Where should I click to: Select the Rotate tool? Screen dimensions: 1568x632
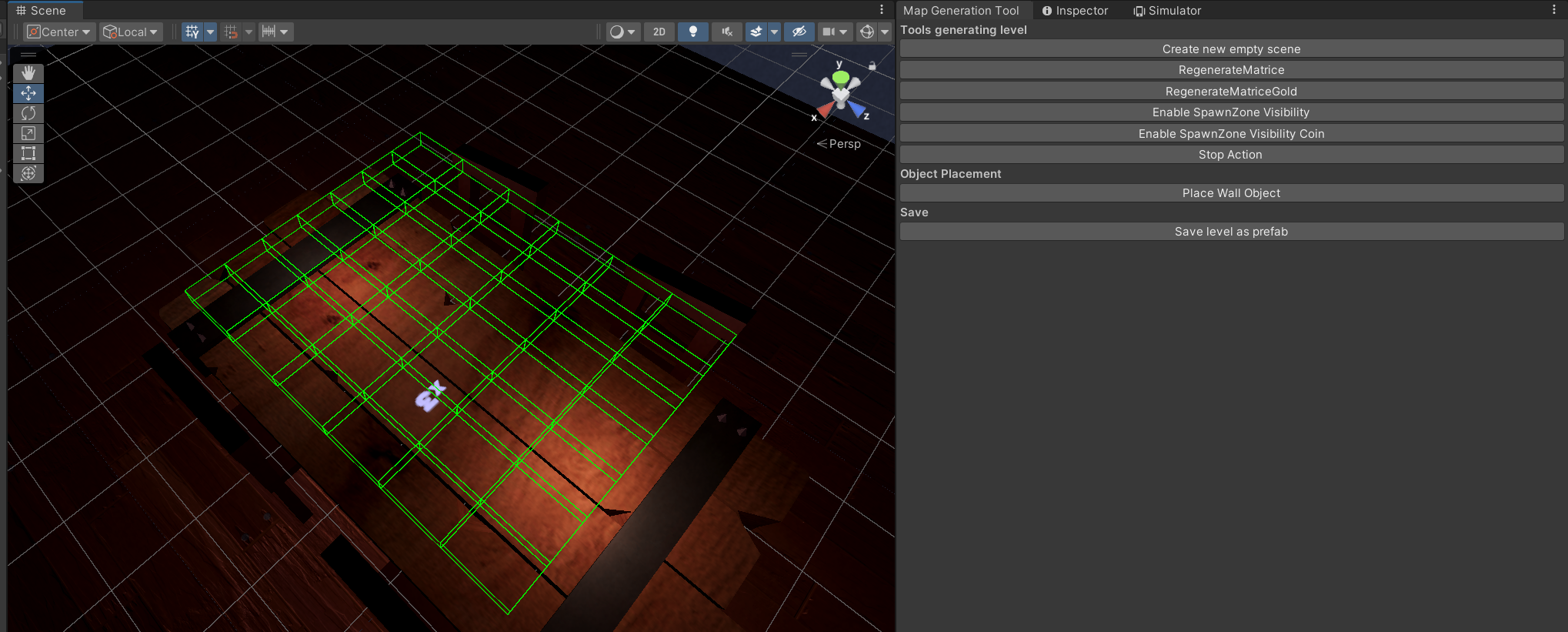click(x=28, y=113)
